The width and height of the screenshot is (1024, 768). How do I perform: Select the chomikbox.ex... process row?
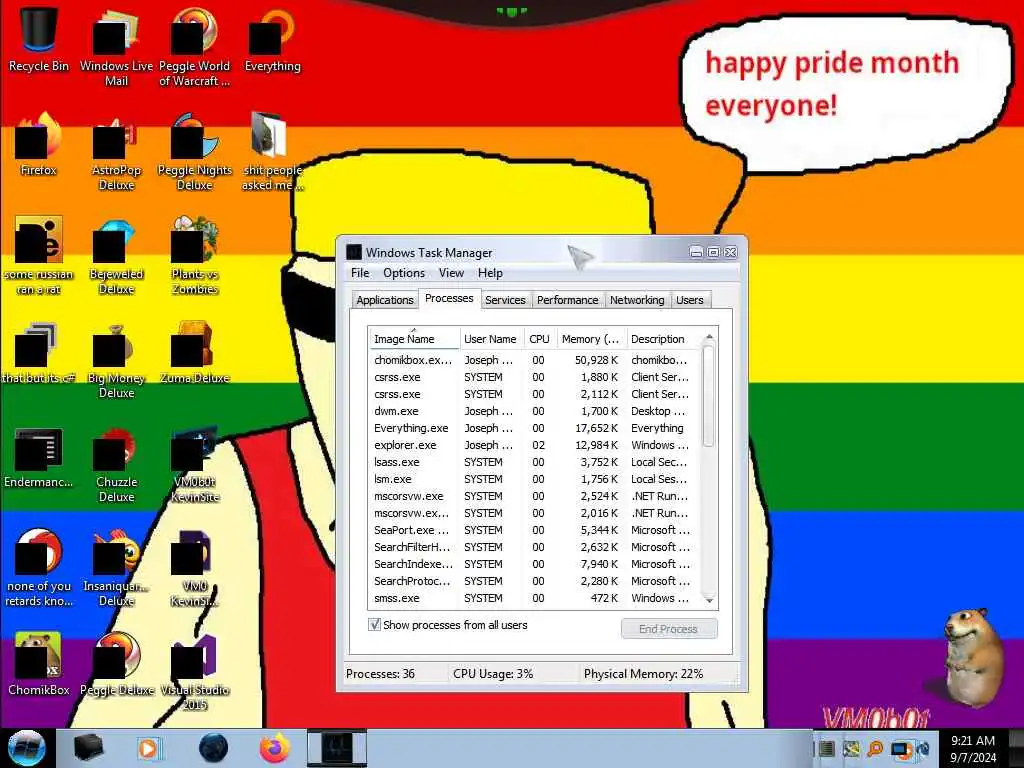pos(534,360)
